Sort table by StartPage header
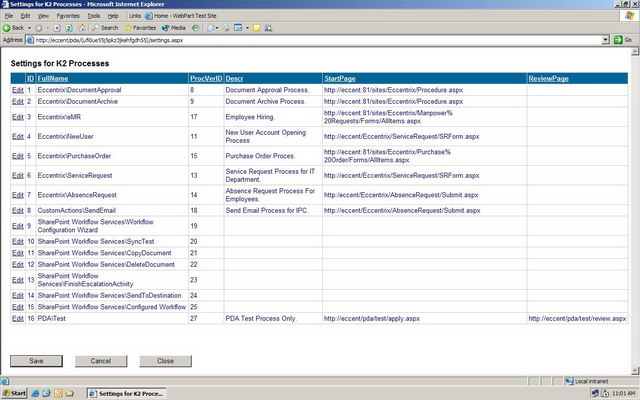 pos(340,78)
